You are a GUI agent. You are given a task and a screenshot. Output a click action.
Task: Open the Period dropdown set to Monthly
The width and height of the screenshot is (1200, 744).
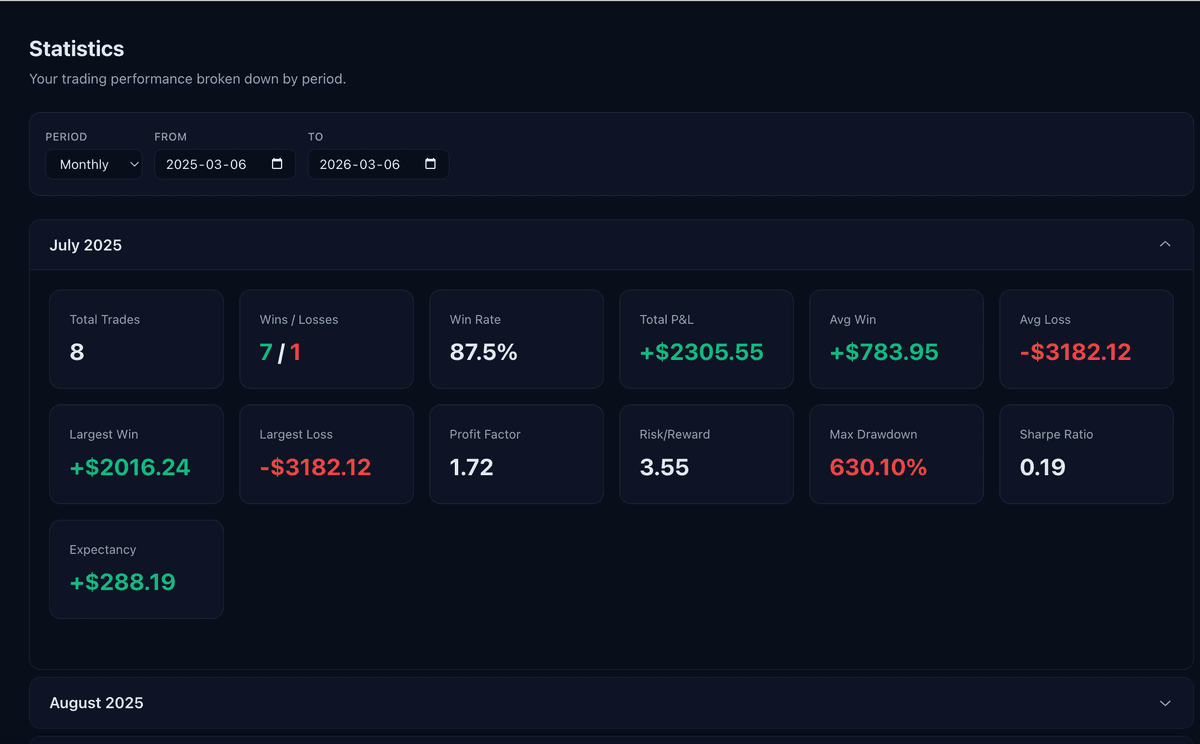pyautogui.click(x=94, y=164)
